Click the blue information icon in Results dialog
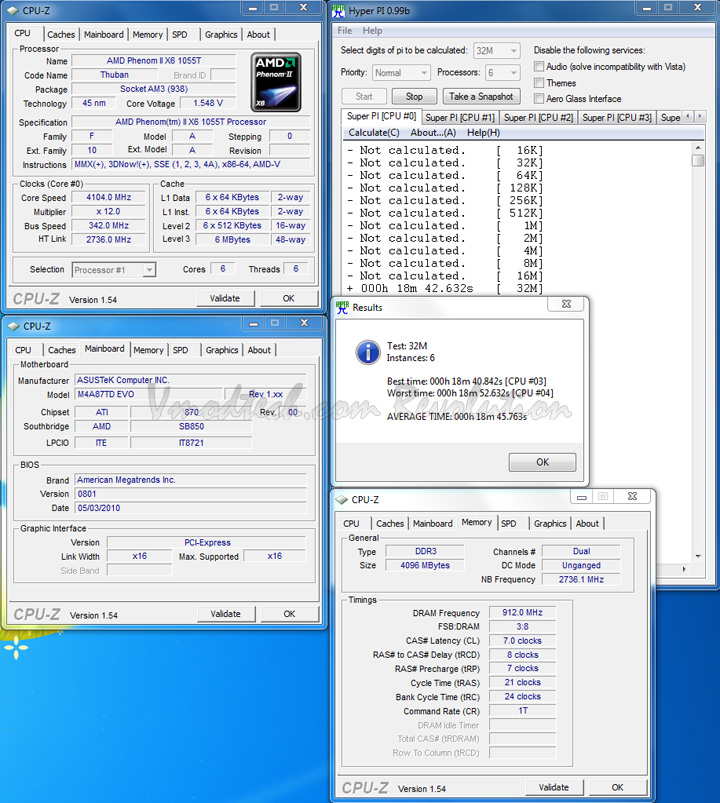The width and height of the screenshot is (720, 803). coord(368,352)
